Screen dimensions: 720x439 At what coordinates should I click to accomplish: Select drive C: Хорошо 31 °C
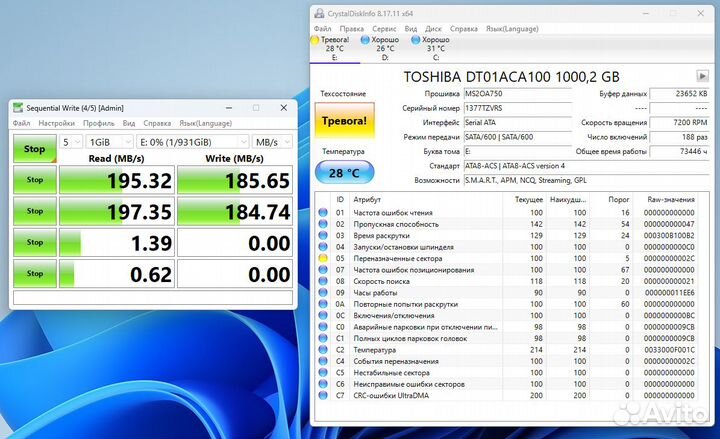(435, 48)
